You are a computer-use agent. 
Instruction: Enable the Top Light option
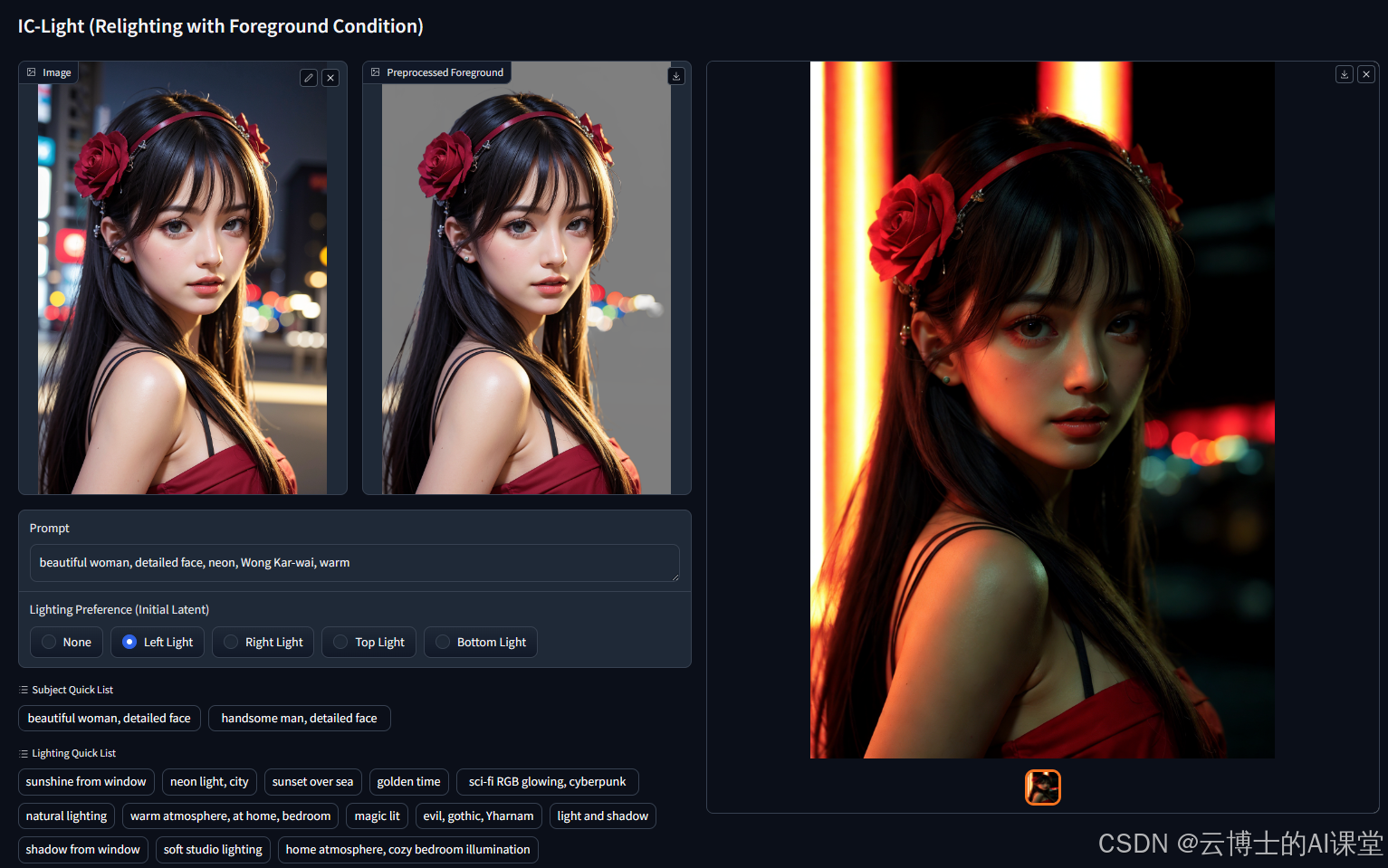[x=369, y=642]
